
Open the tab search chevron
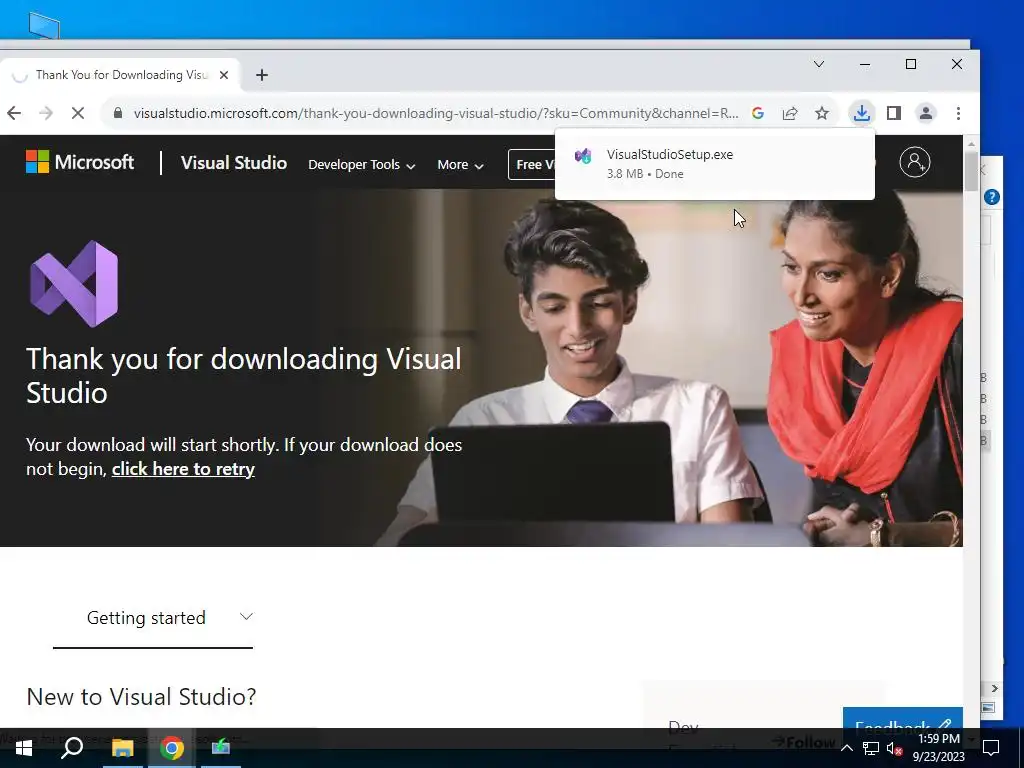[818, 64]
